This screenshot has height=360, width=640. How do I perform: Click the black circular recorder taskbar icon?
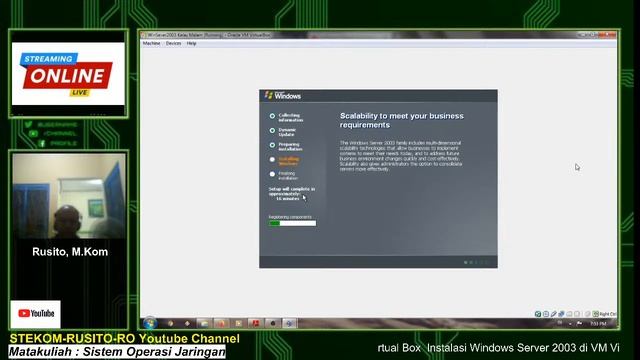[x=273, y=324]
